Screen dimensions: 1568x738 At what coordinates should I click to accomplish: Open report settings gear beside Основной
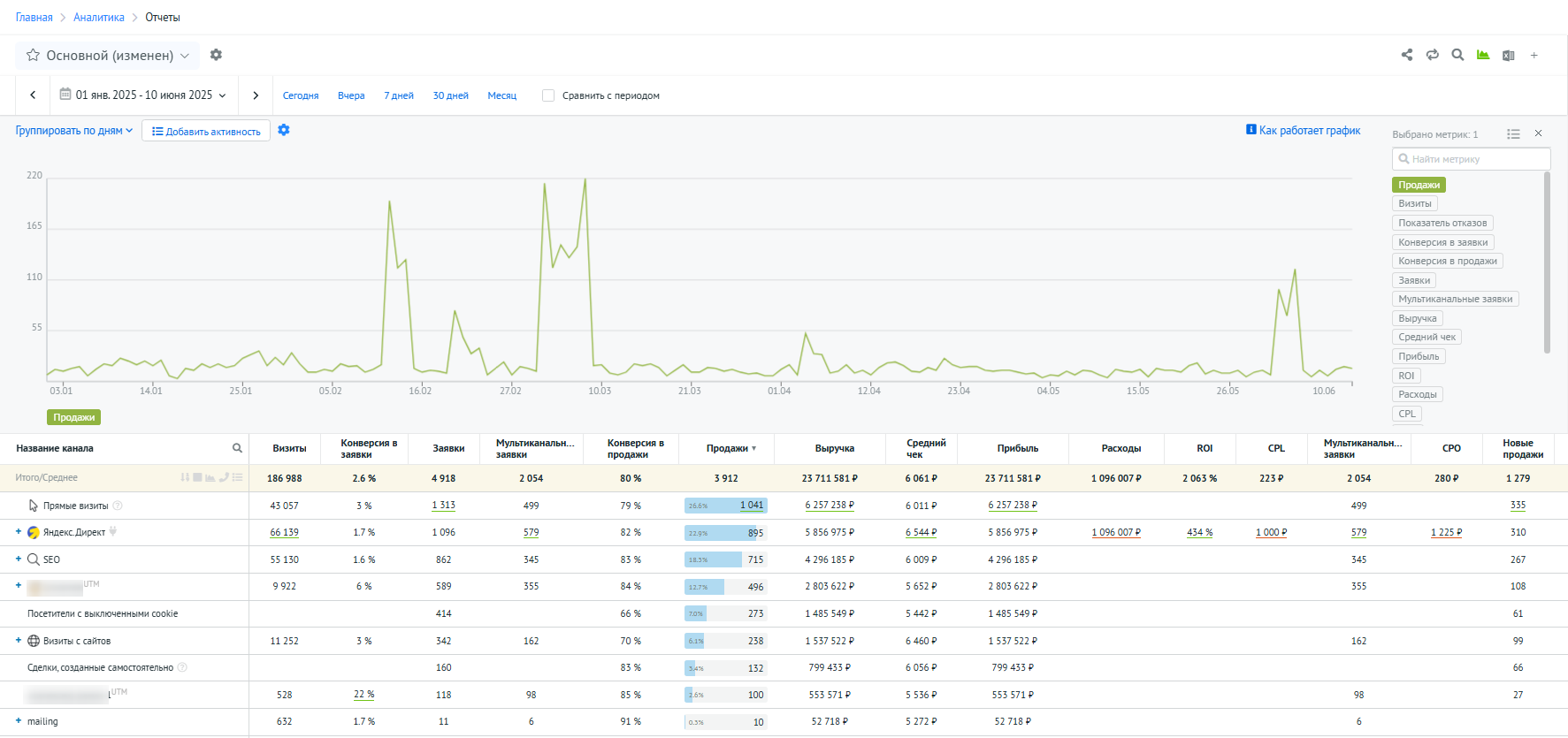pyautogui.click(x=216, y=55)
